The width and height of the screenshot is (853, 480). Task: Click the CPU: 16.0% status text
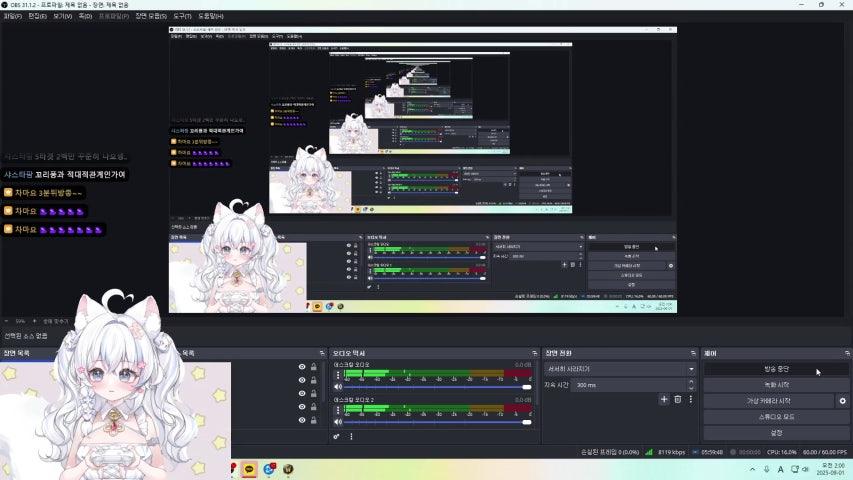click(x=782, y=452)
